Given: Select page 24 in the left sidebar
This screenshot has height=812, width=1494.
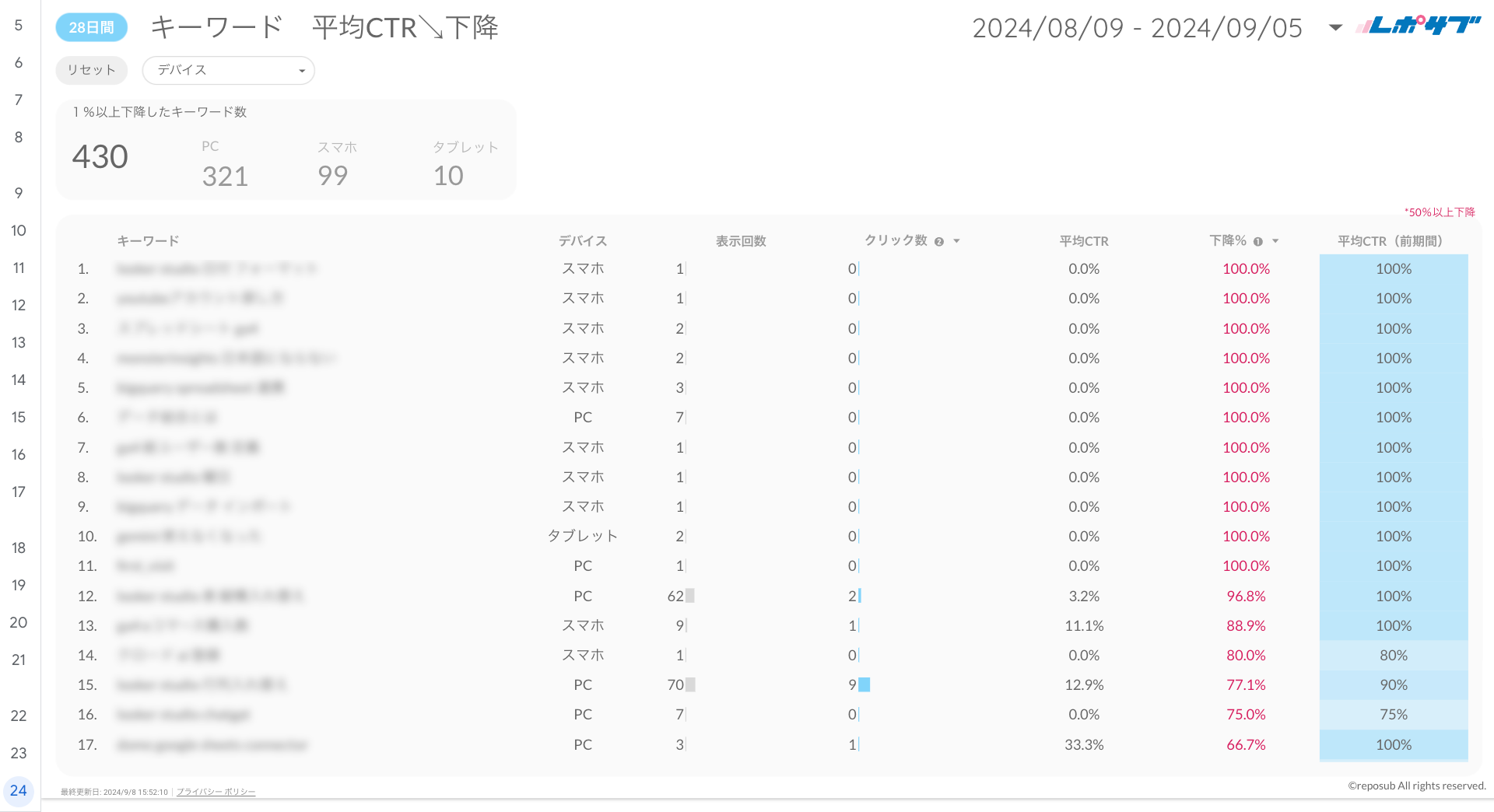Looking at the screenshot, I should pos(19,790).
